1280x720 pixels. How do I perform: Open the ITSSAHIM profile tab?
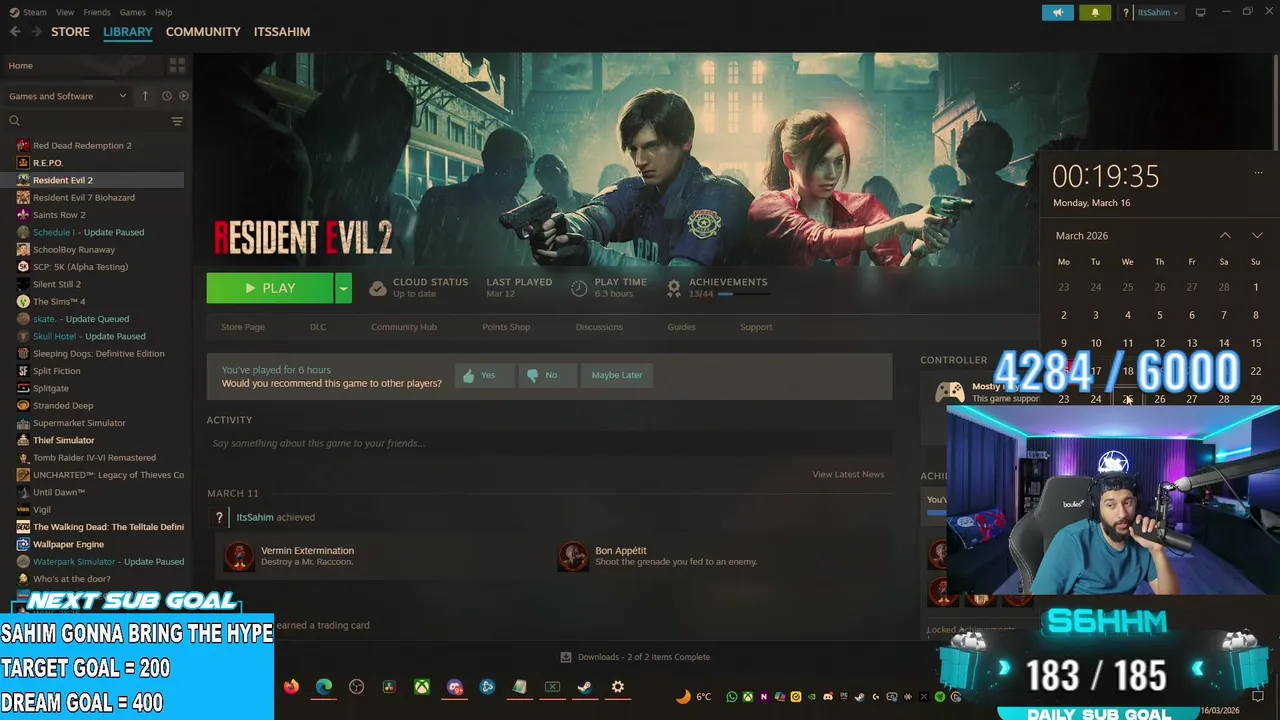click(282, 32)
